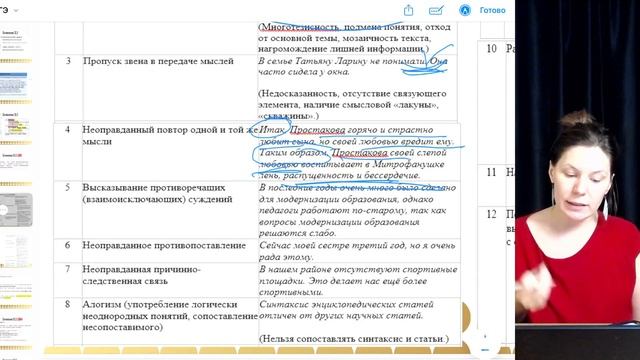The image size is (640, 360).
Task: Click the circled word 'Итак'
Action: coord(272,130)
